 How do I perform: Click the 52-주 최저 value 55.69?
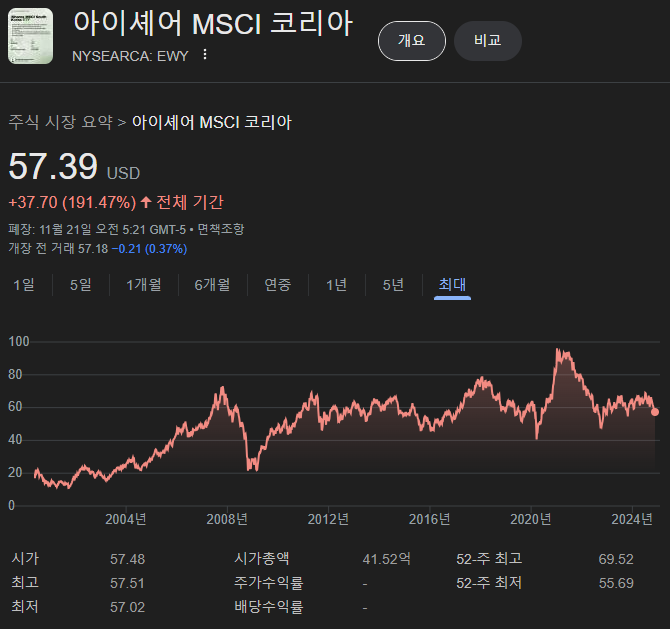[x=616, y=583]
